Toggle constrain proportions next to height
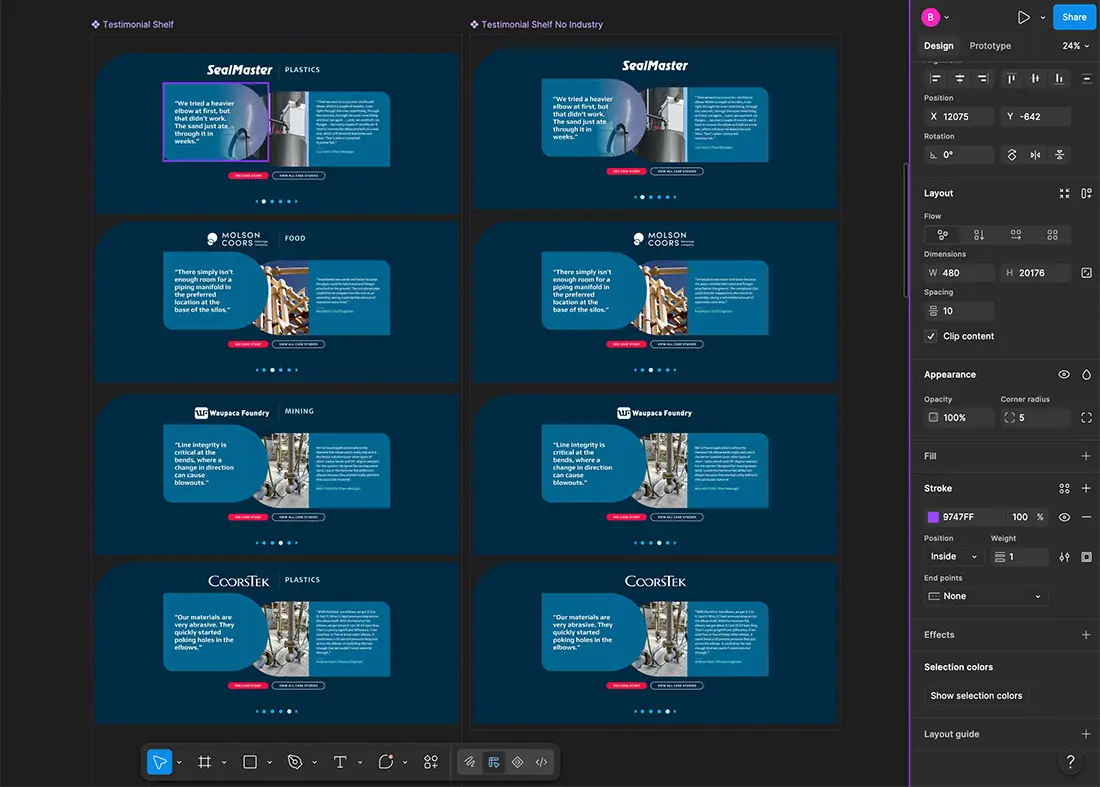Screen dimensions: 1100x787 [x=1086, y=273]
